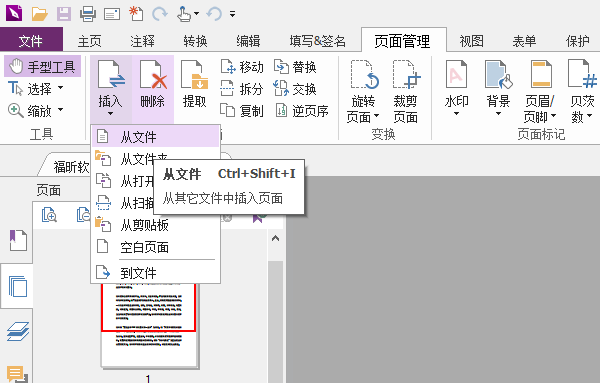Image resolution: width=600 pixels, height=383 pixels.
Task: Choose 从扫描 insert from scanner option
Action: (123, 203)
